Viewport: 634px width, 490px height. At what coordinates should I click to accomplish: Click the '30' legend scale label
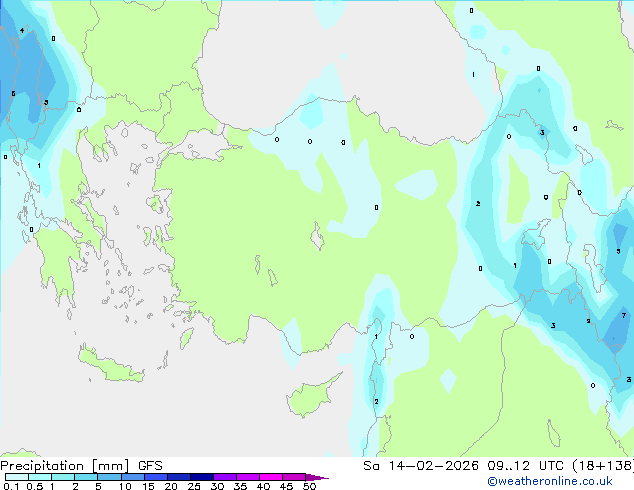point(217,486)
